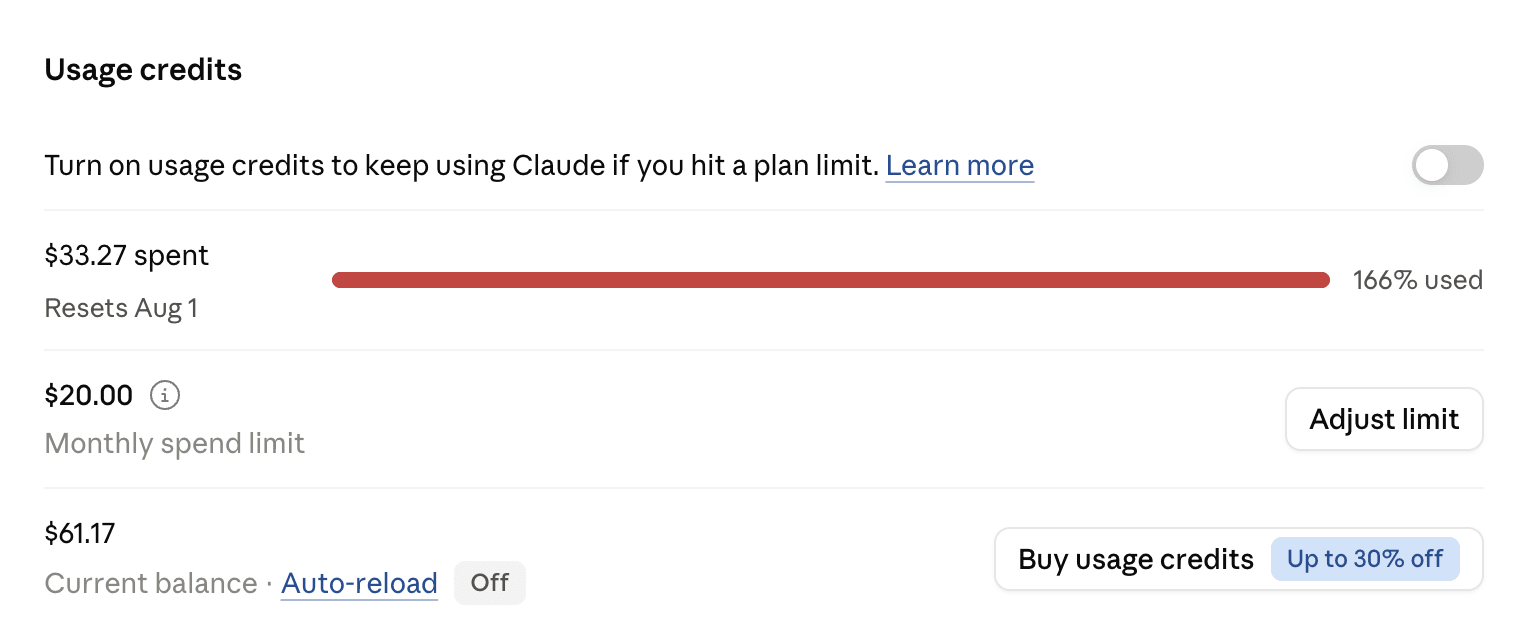
Task: Click the $20.00 spend limit value
Action: (89, 396)
